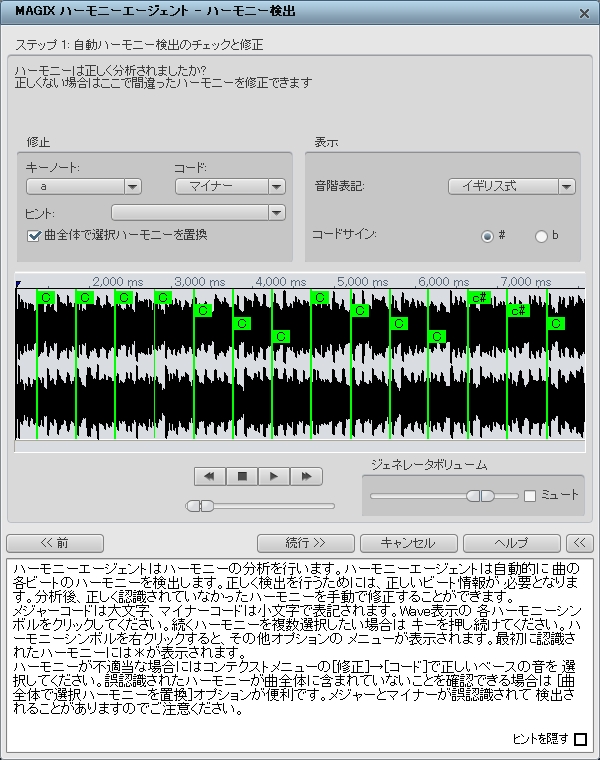
Task: Select the C marker after 7,000 ms
Action: [x=556, y=323]
